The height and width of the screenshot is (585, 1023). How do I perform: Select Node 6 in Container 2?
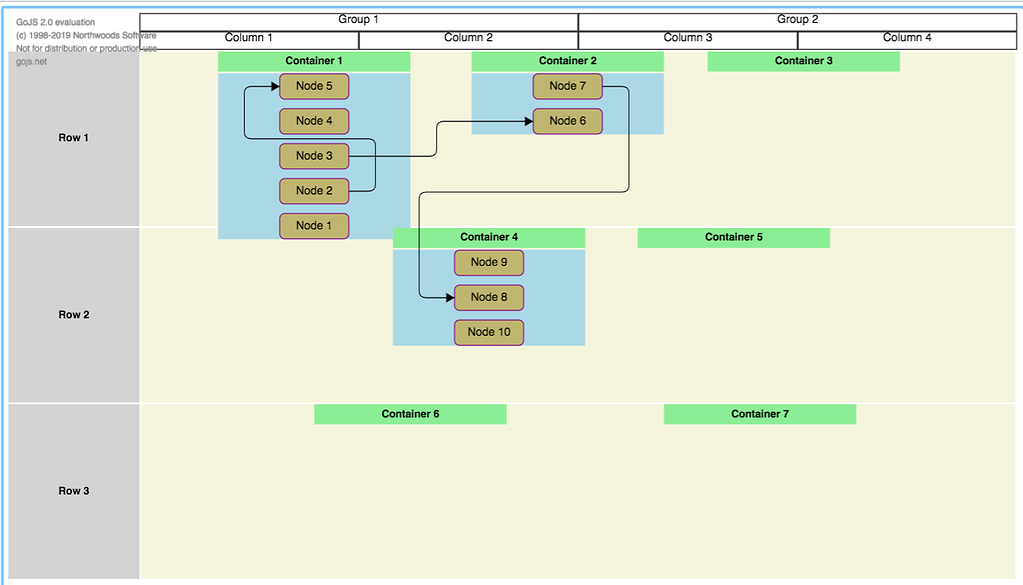tap(567, 121)
